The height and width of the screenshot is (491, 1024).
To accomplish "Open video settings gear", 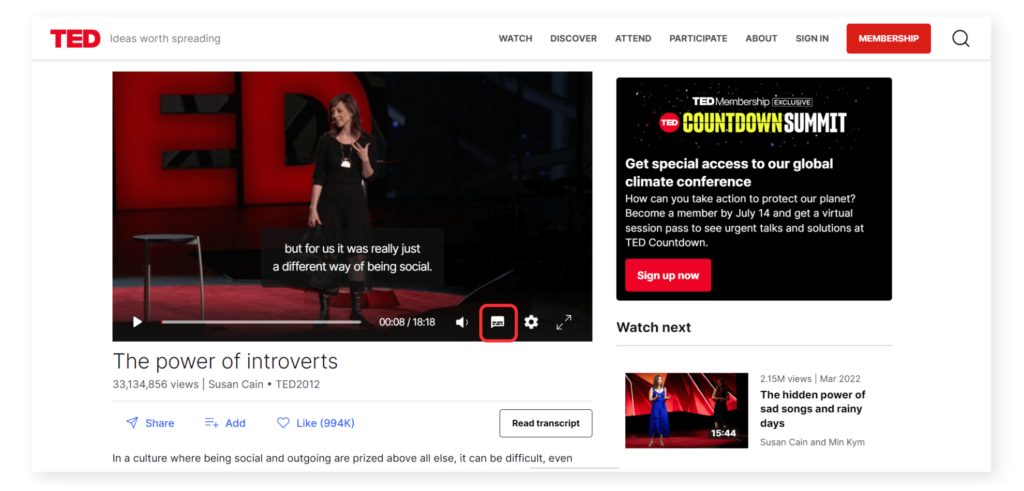I will (531, 322).
